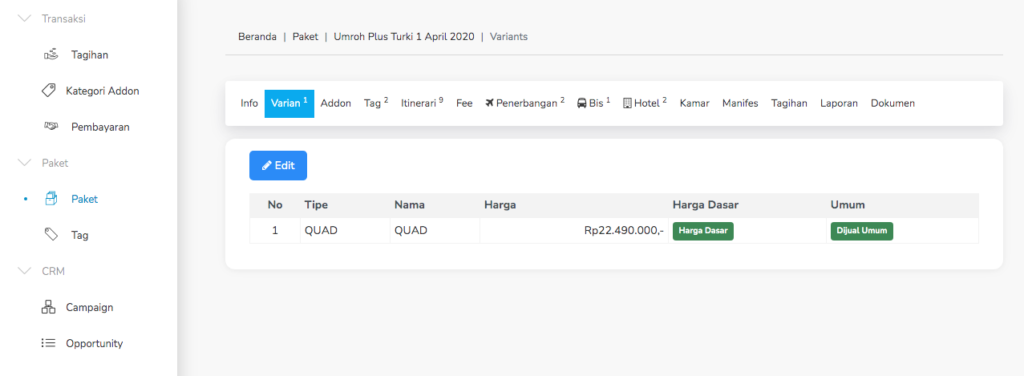Collapse the Paket sidebar section chevron

pyautogui.click(x=25, y=163)
